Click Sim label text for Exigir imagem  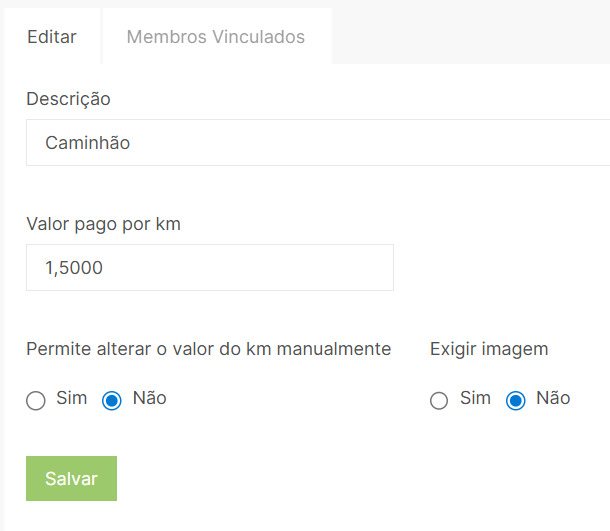(475, 398)
